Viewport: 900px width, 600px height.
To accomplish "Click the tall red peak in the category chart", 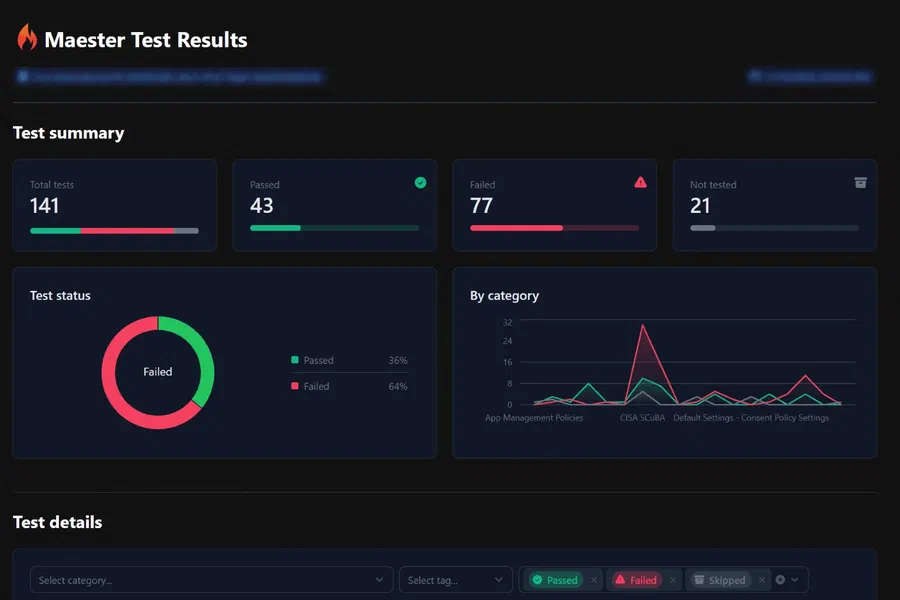I will point(643,326).
